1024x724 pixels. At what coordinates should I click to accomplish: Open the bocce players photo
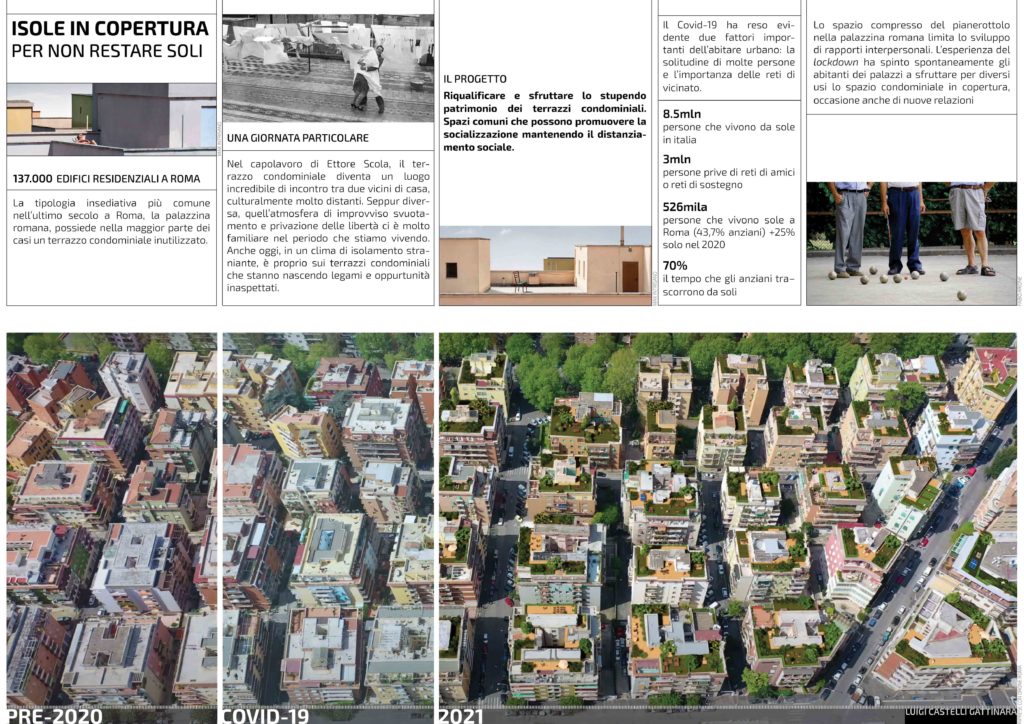pos(910,243)
